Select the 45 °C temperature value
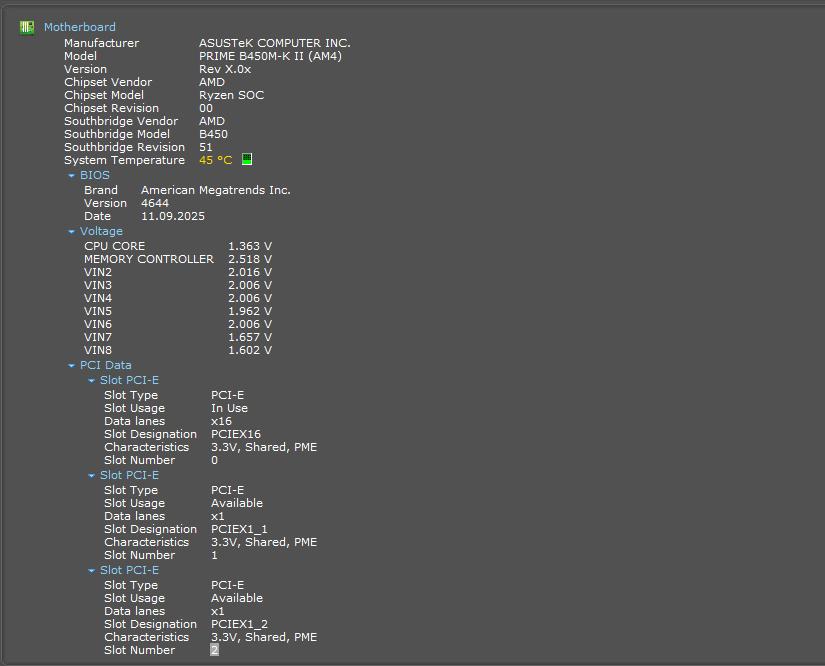This screenshot has width=825, height=666. click(x=215, y=160)
